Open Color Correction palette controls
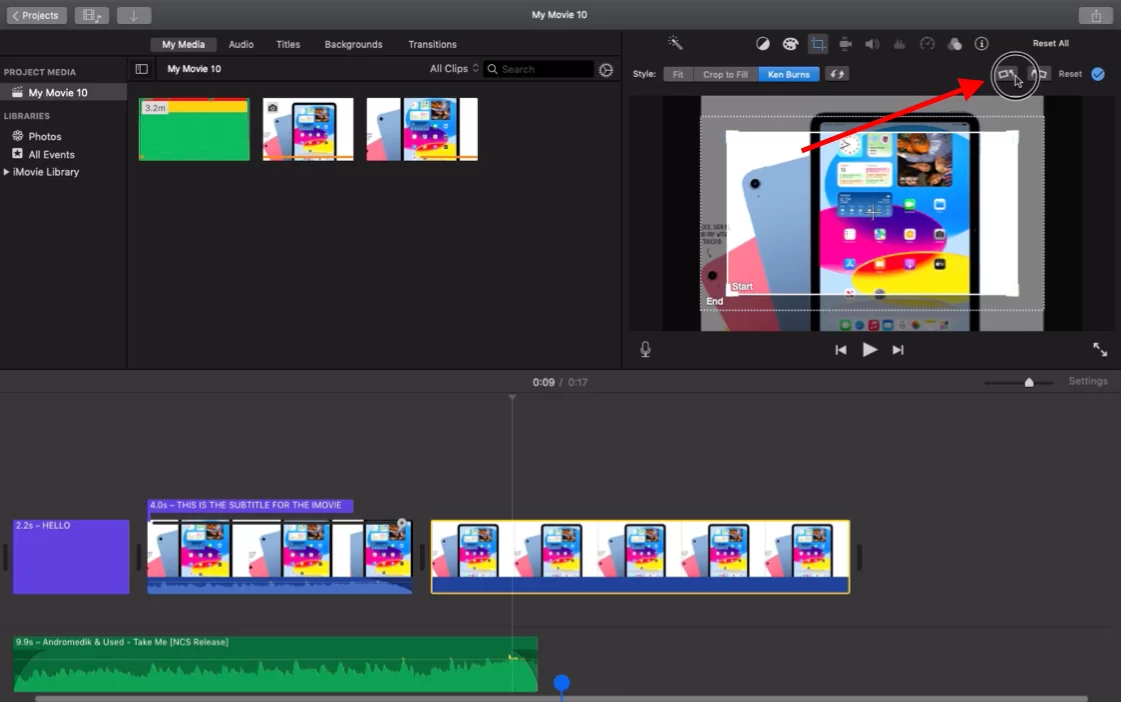This screenshot has height=702, width=1121. (790, 44)
